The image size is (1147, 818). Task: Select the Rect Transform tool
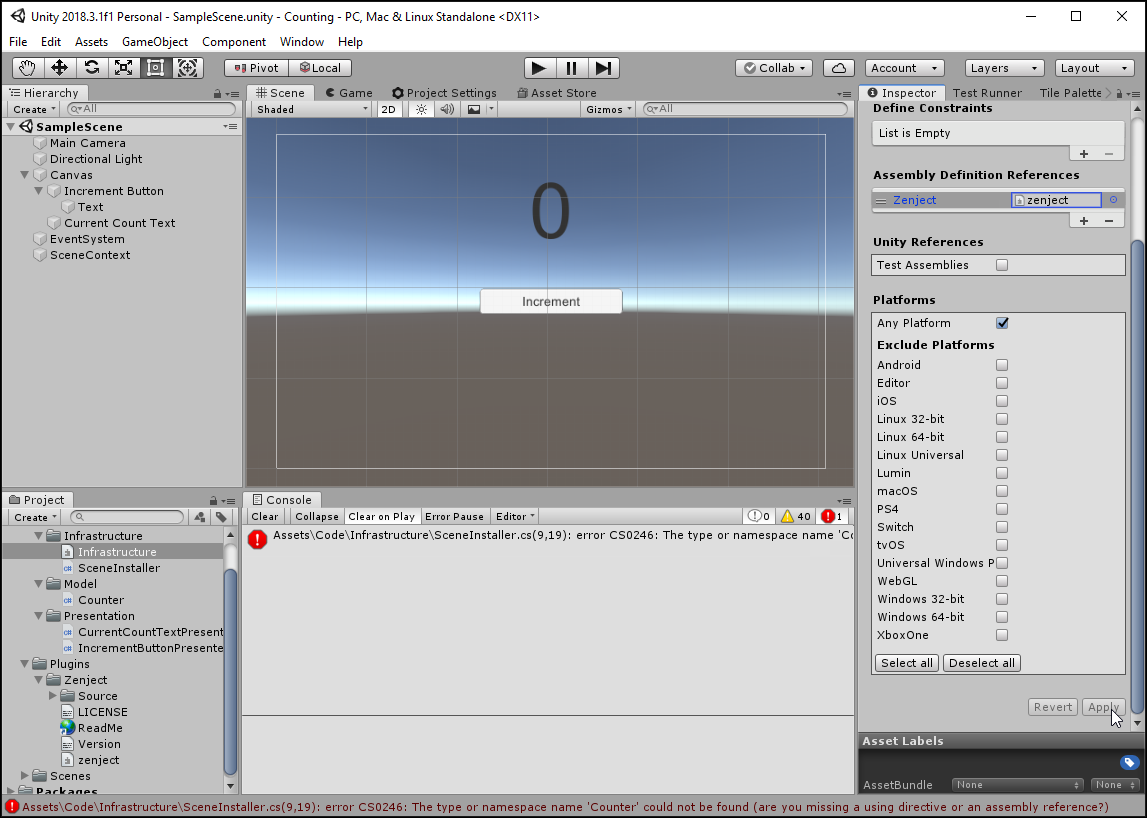pyautogui.click(x=155, y=68)
